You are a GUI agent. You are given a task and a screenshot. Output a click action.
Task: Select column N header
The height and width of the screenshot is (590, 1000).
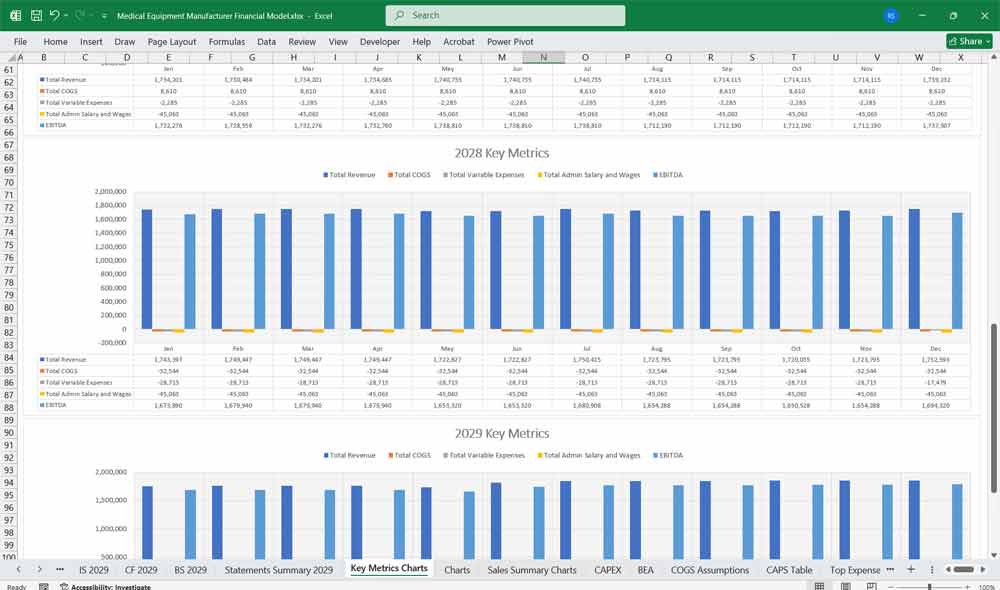tap(543, 58)
